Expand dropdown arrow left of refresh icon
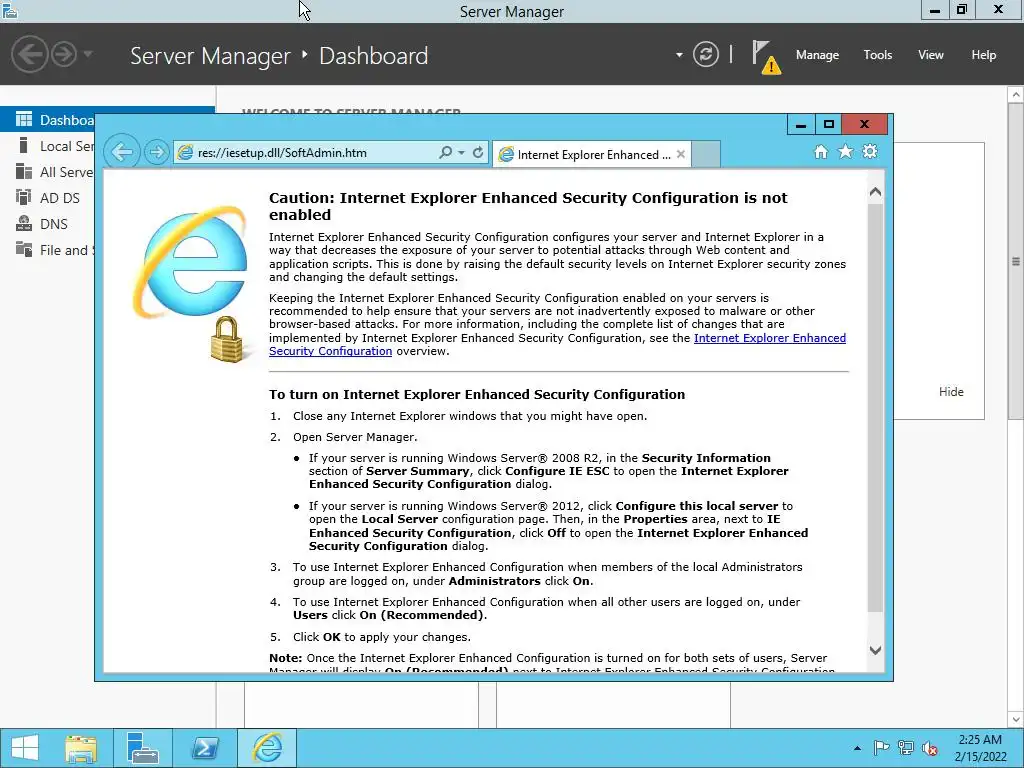This screenshot has height=768, width=1024. point(679,55)
